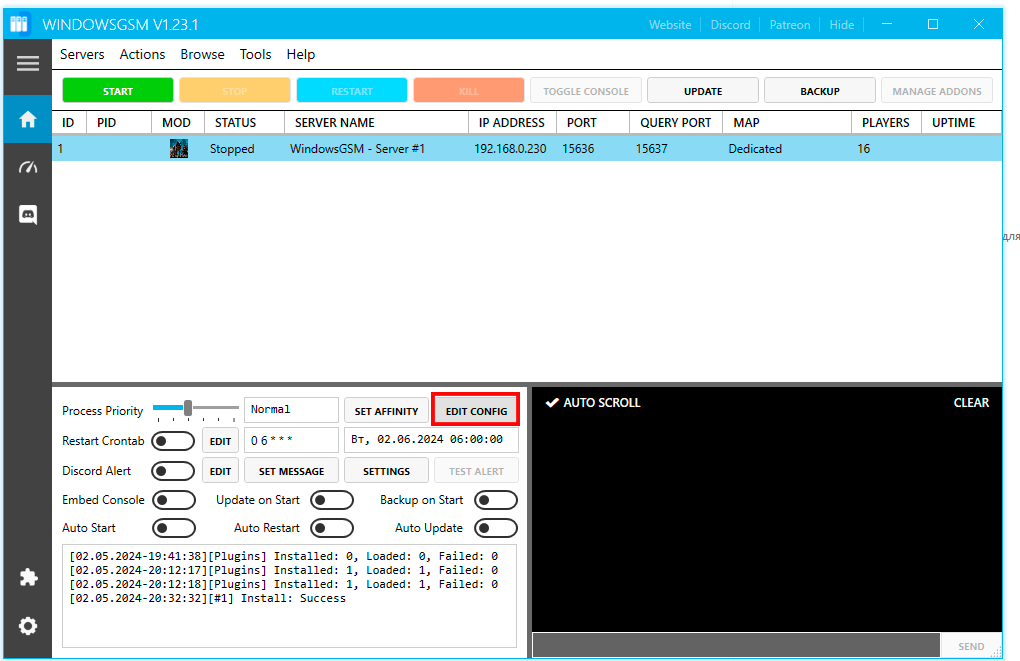Open the Patreon link in title bar
Screen dimensions: 1020x661
click(x=790, y=25)
